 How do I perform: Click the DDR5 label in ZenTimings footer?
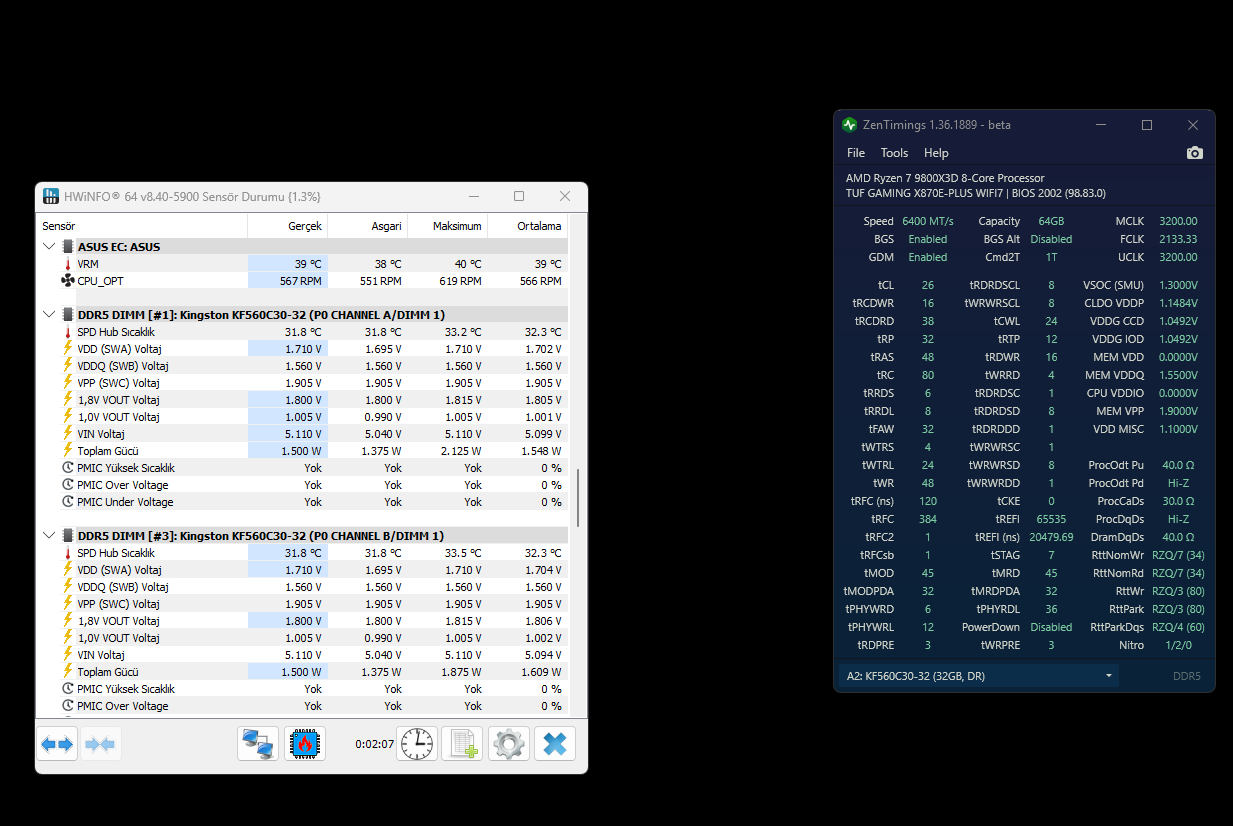(x=1186, y=676)
